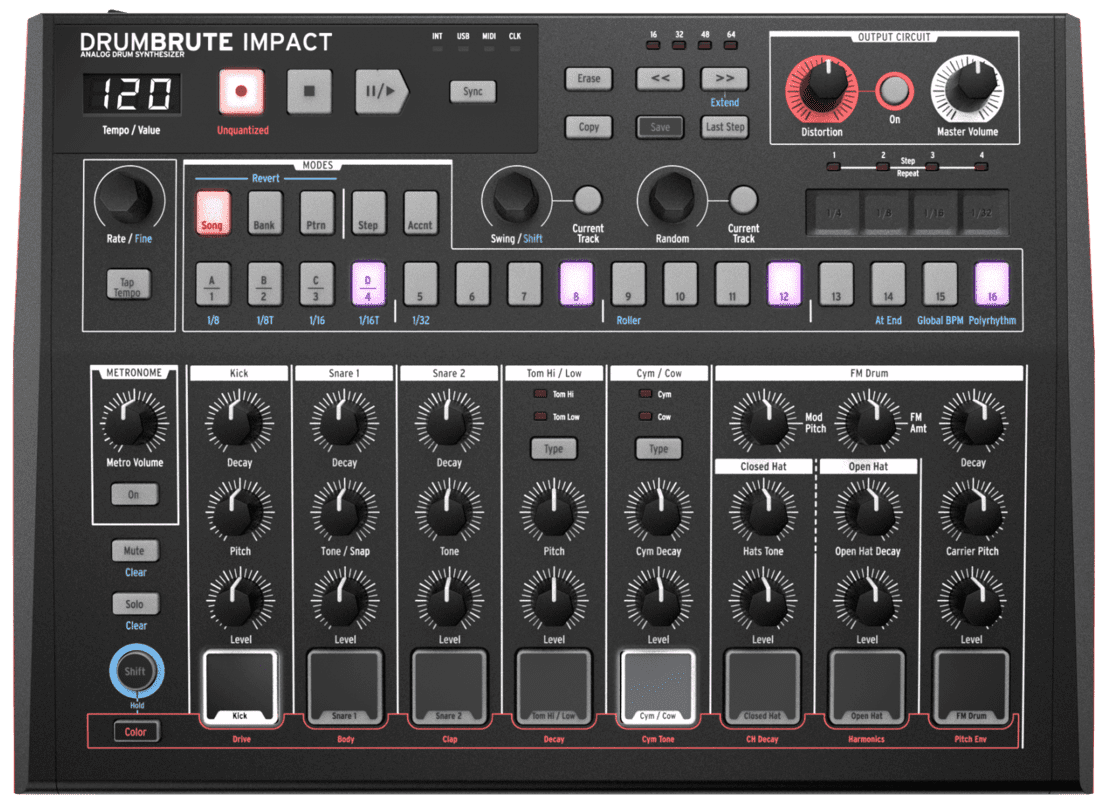The width and height of the screenshot is (1102, 800).
Task: Click lit step button 8
Action: pyautogui.click(x=576, y=284)
